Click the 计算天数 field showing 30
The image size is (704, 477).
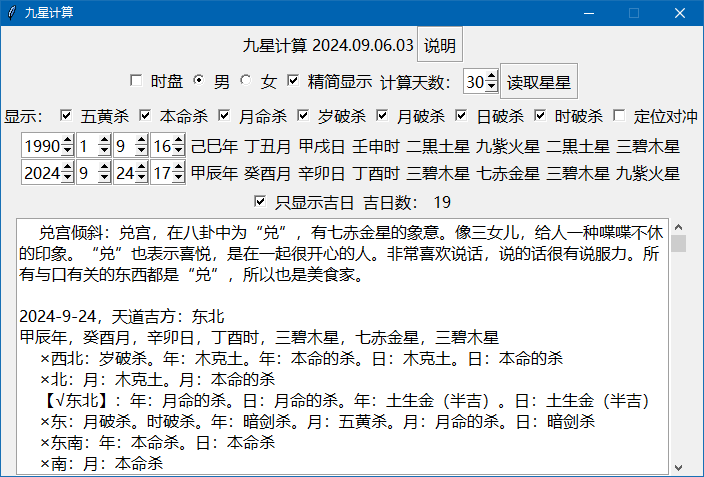click(x=475, y=82)
